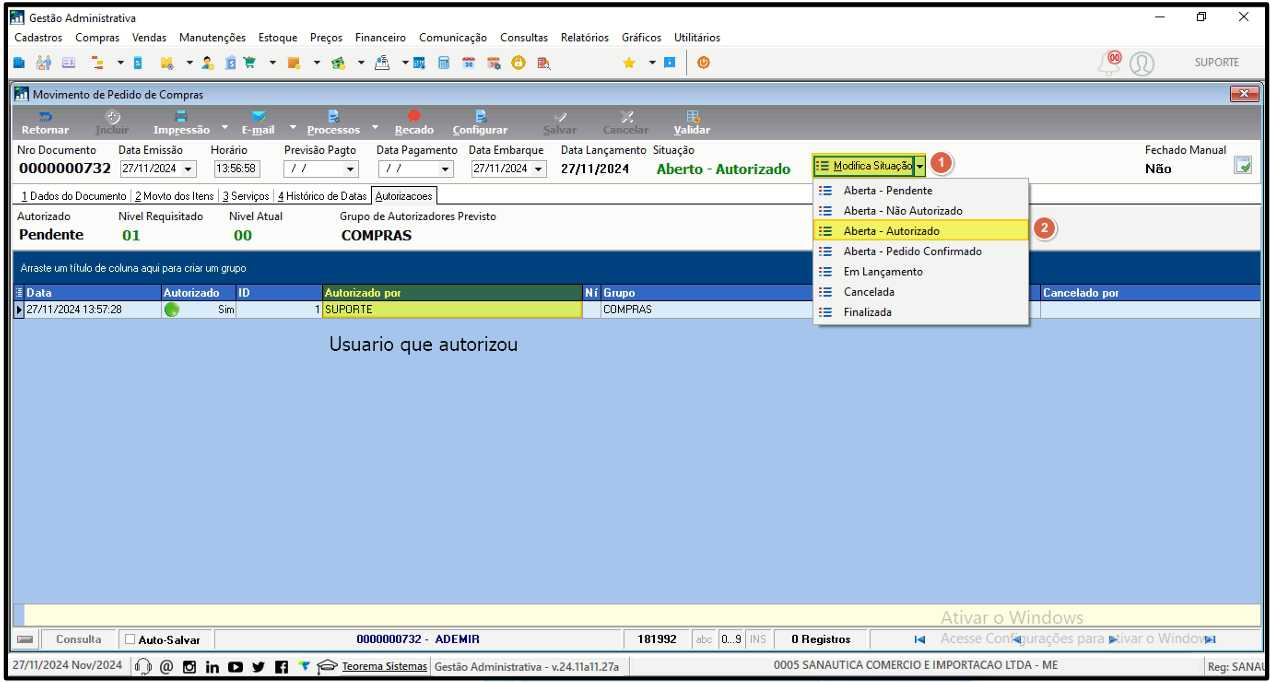Expand the Impressão dropdown arrow
The width and height of the screenshot is (1270, 682).
(224, 127)
